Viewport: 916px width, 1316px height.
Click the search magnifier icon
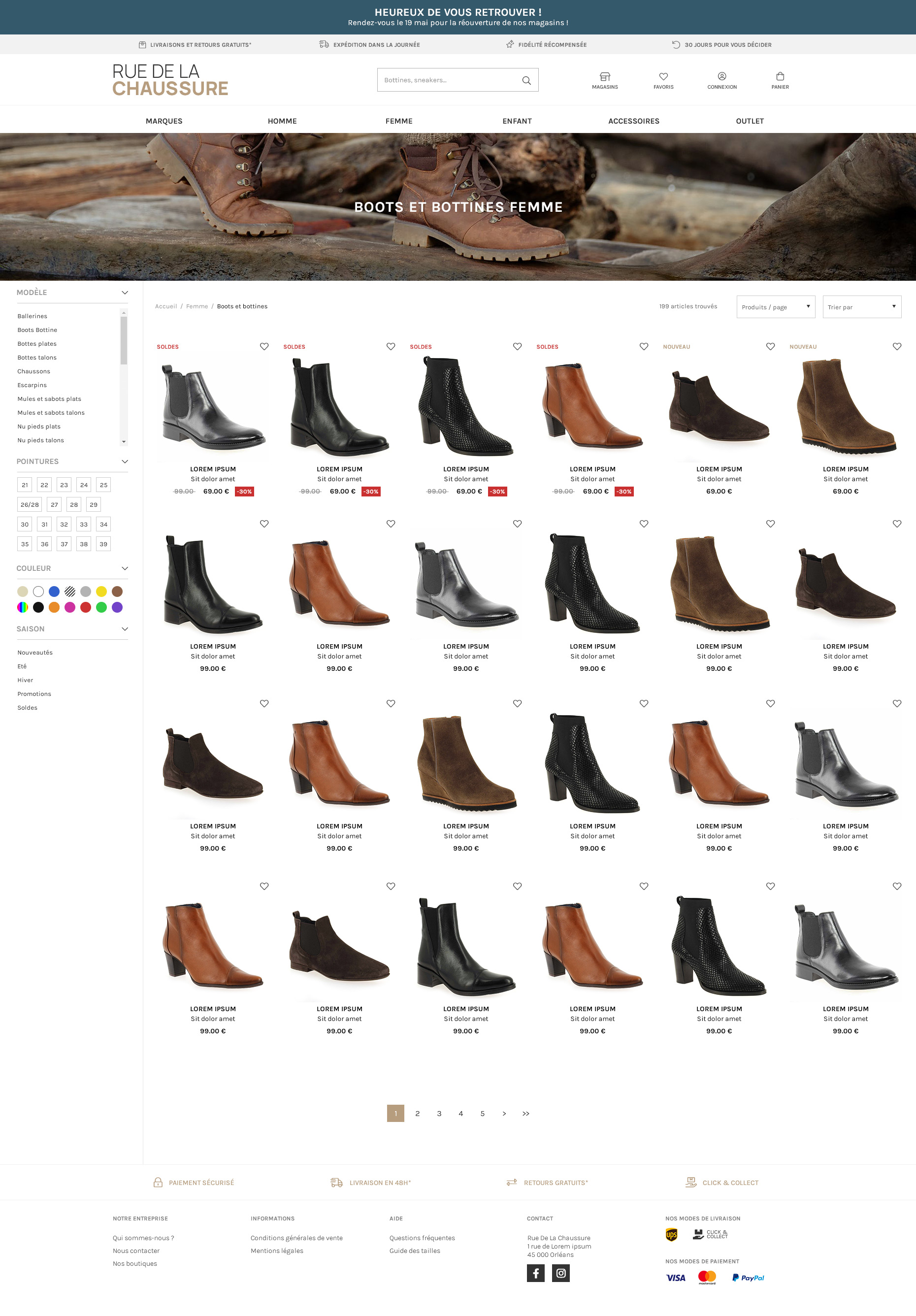pos(525,80)
